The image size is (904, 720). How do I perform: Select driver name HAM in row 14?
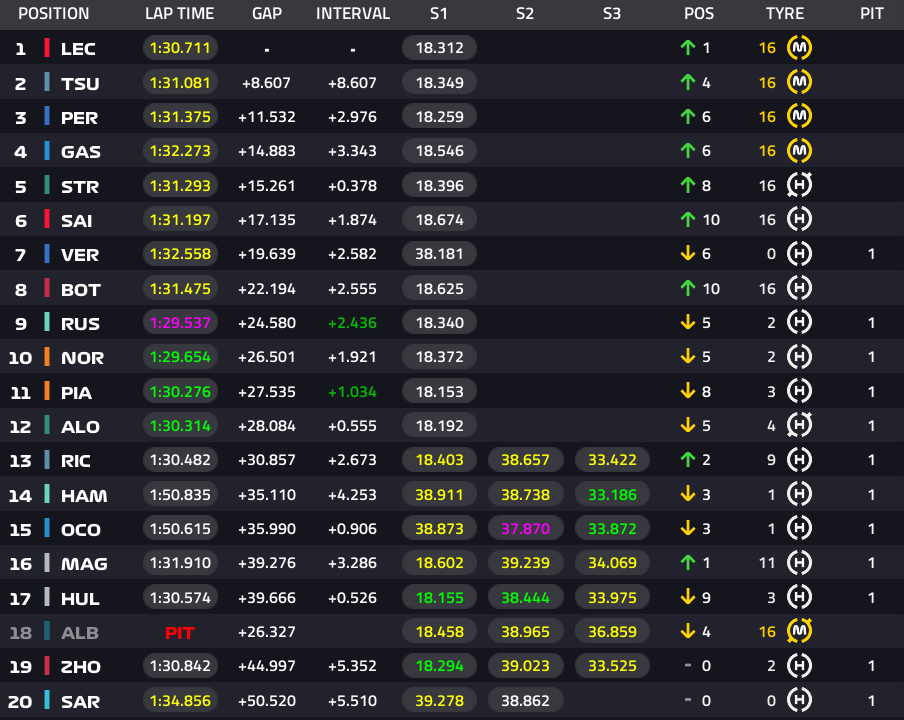[84, 496]
